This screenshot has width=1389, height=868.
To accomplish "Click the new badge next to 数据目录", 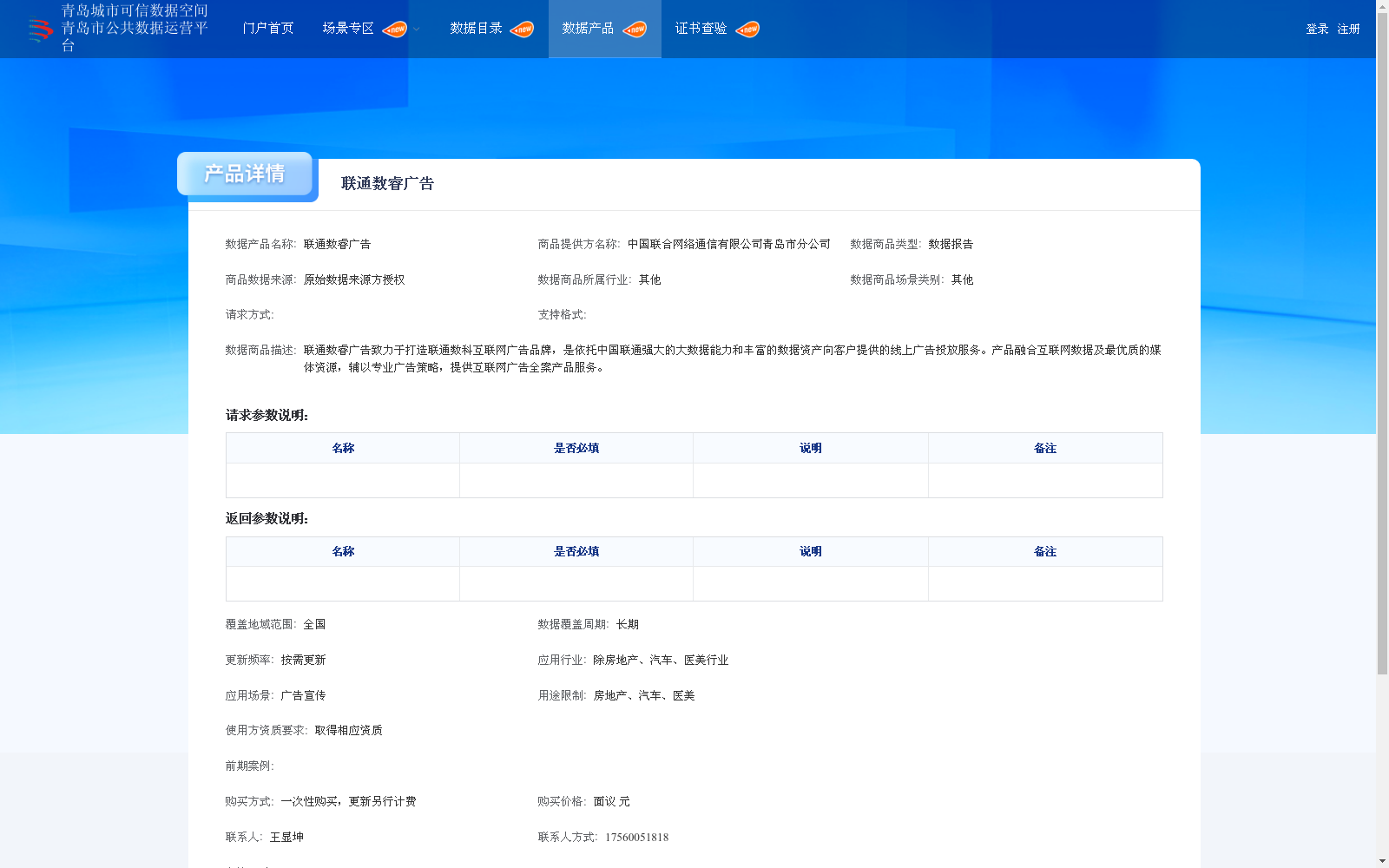I will (522, 30).
